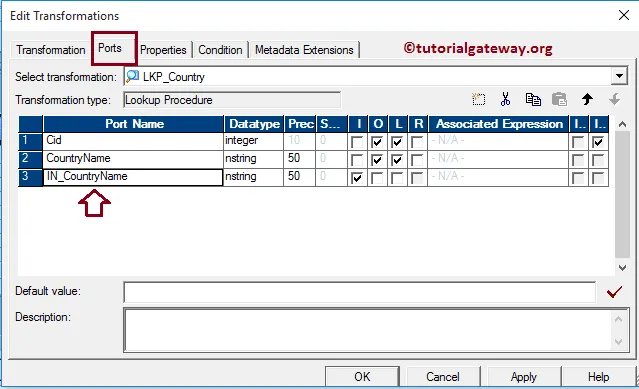Click the paste port icon

click(x=559, y=99)
